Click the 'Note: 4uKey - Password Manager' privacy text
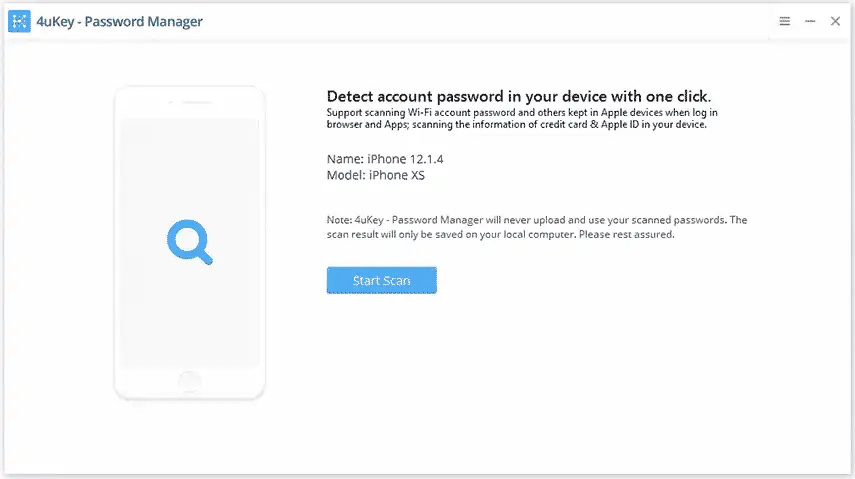The image size is (855, 479). tap(537, 227)
